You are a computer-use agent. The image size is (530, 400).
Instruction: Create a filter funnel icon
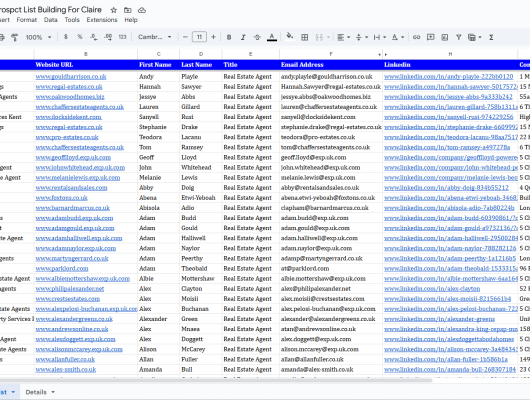click(x=459, y=37)
